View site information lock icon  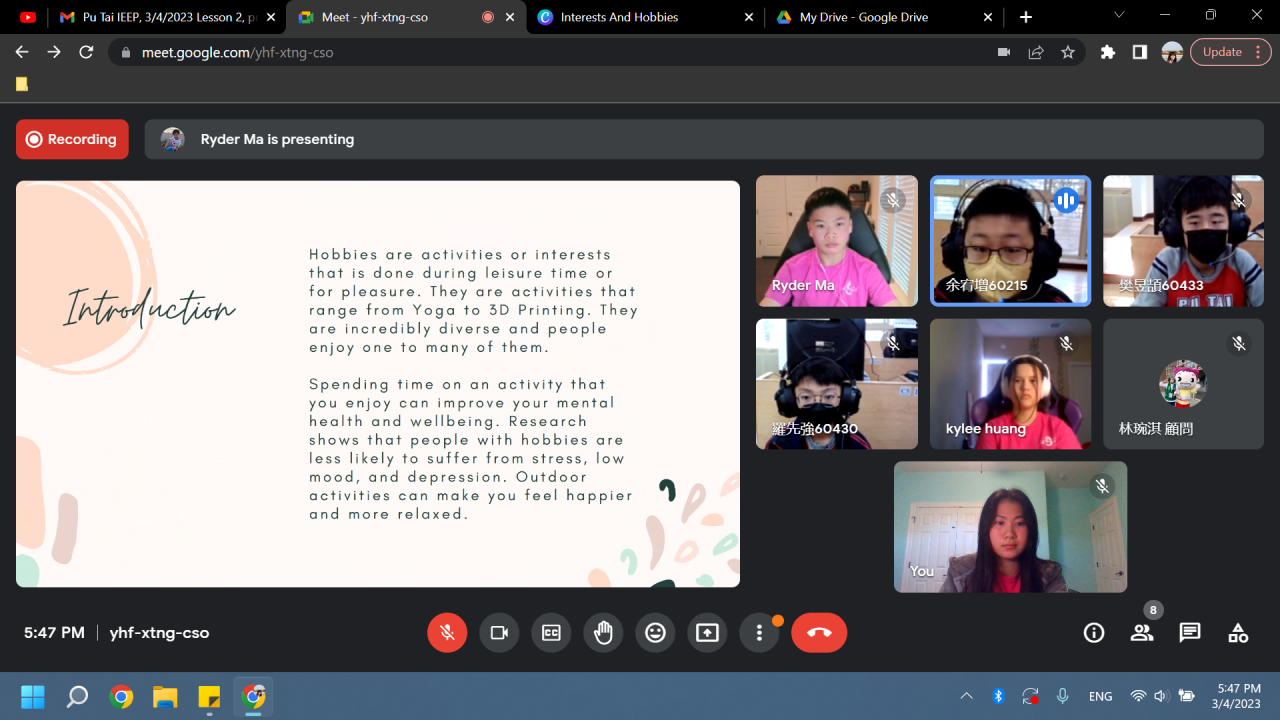[x=125, y=52]
